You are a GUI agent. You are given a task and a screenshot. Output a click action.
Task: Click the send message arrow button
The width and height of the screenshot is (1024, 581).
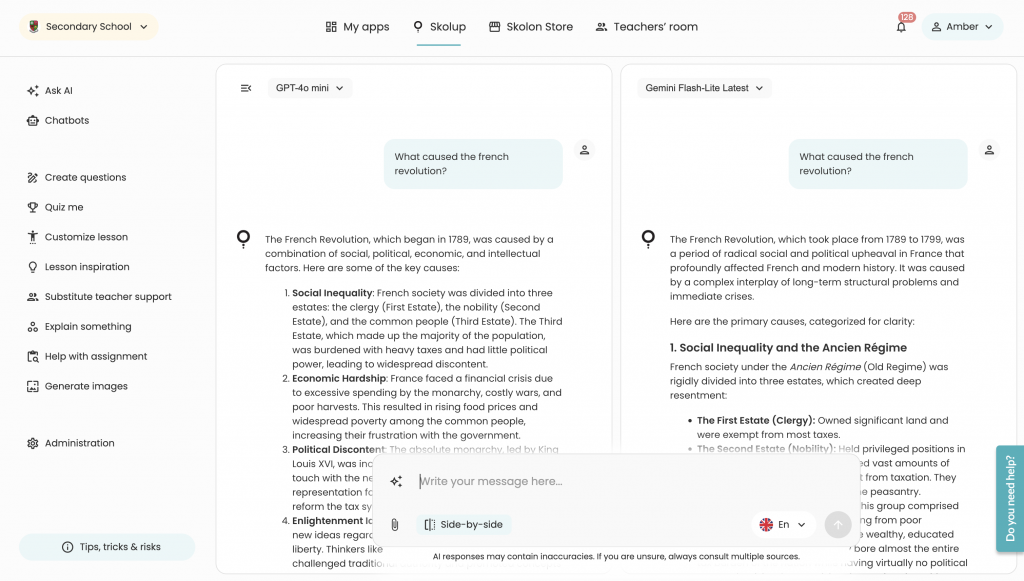(838, 524)
